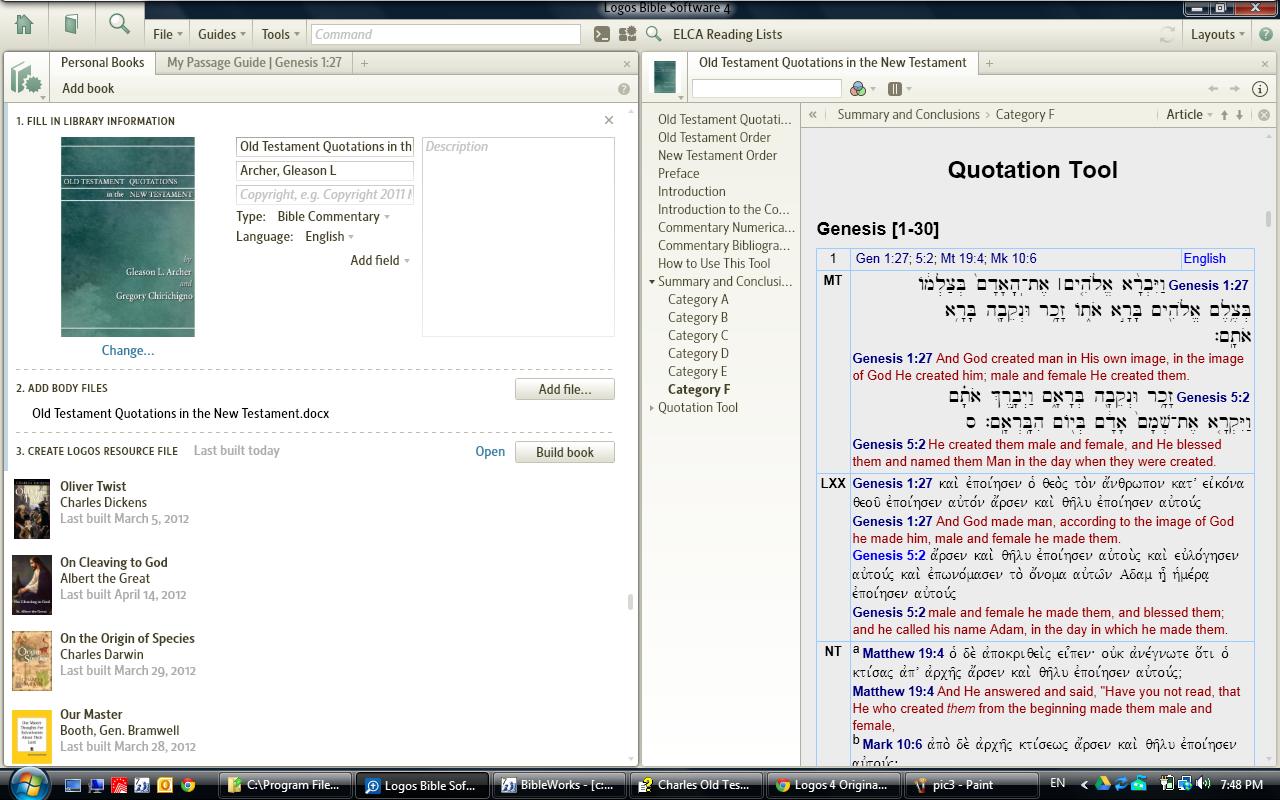Click the Add book link
The width and height of the screenshot is (1280, 800).
[88, 88]
